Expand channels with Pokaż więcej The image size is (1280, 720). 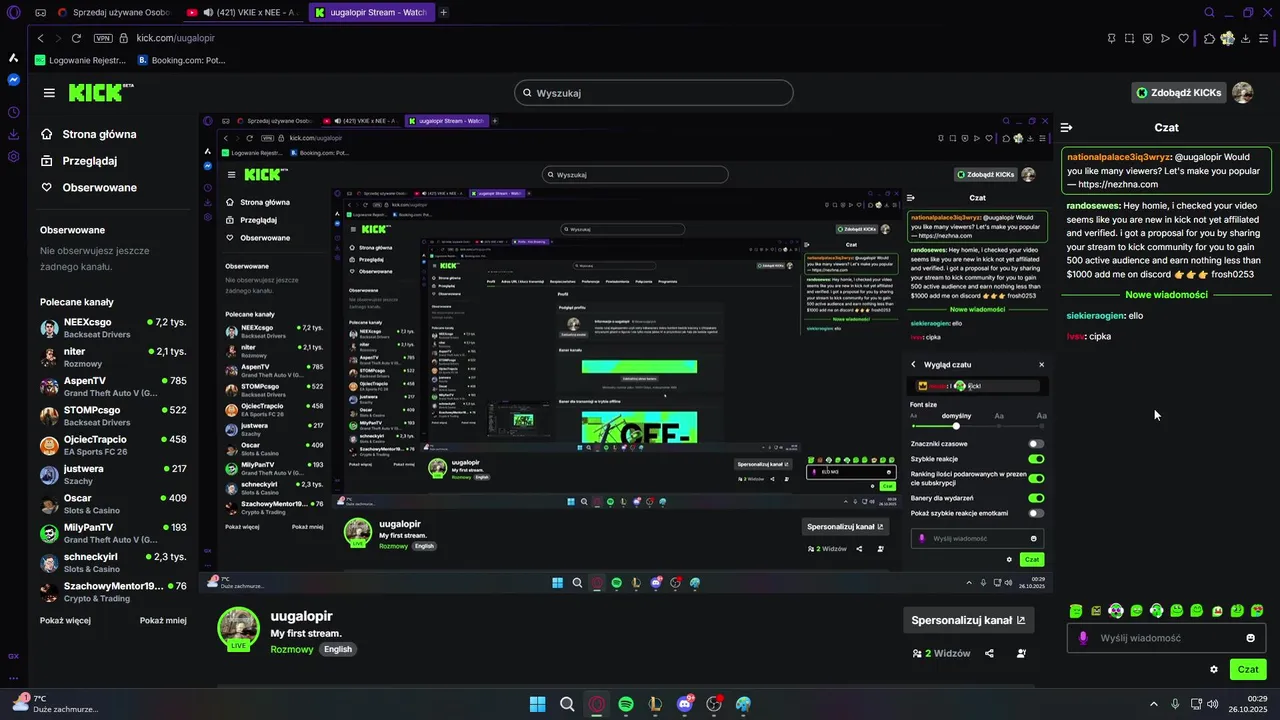tap(65, 620)
